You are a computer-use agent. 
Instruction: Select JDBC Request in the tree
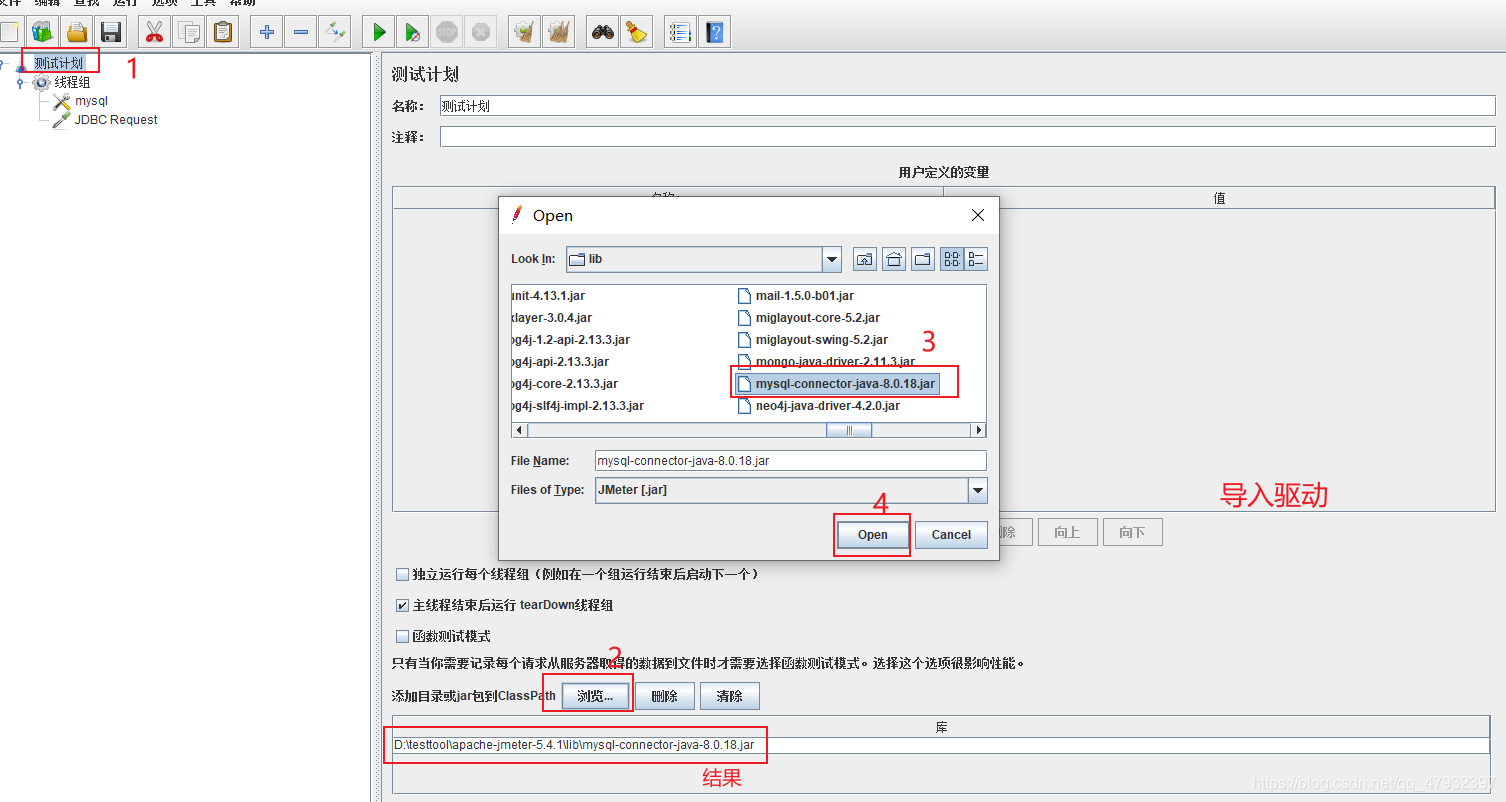(116, 120)
